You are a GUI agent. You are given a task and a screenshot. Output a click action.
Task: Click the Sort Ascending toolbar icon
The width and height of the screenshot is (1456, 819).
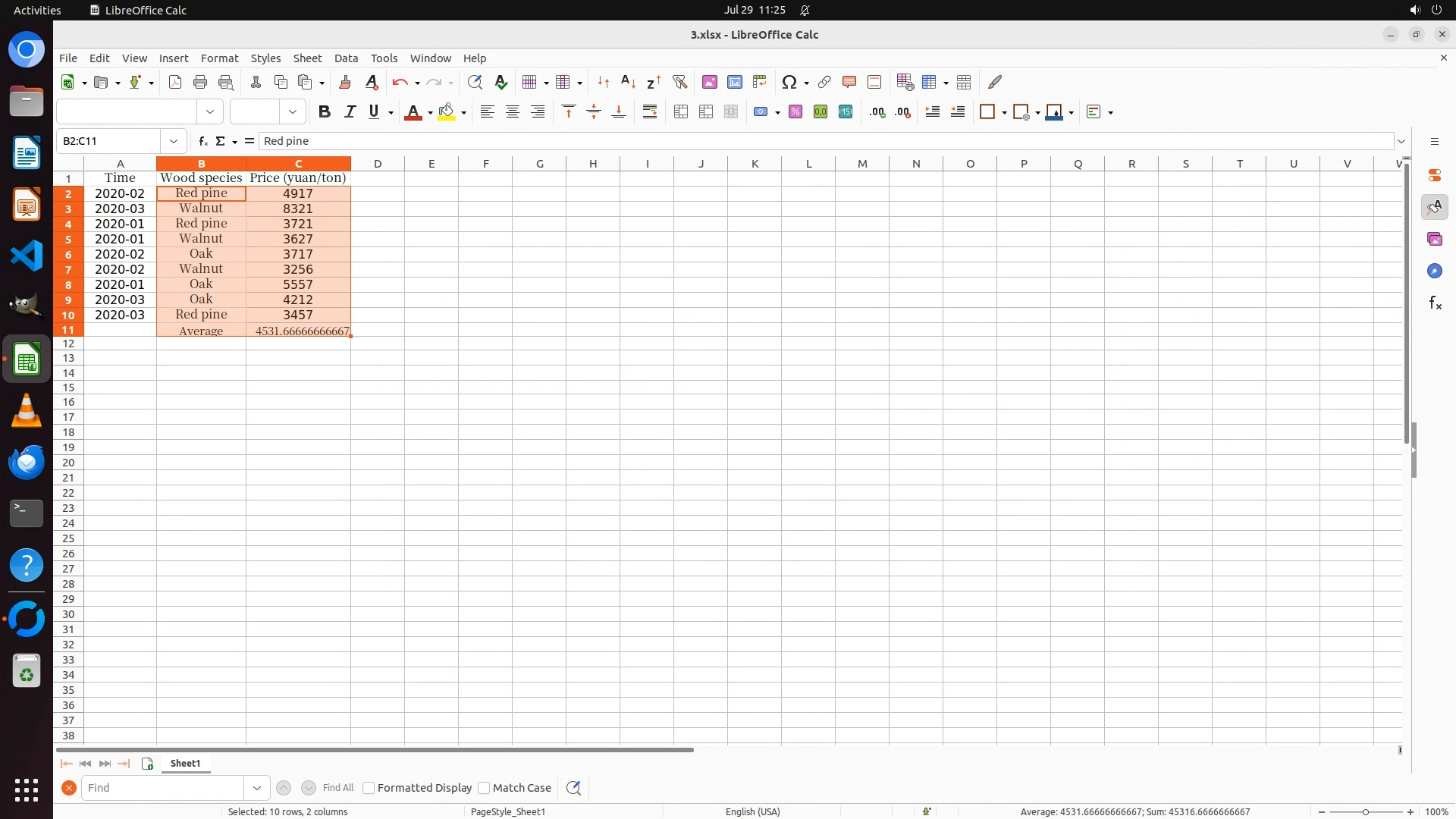[628, 82]
